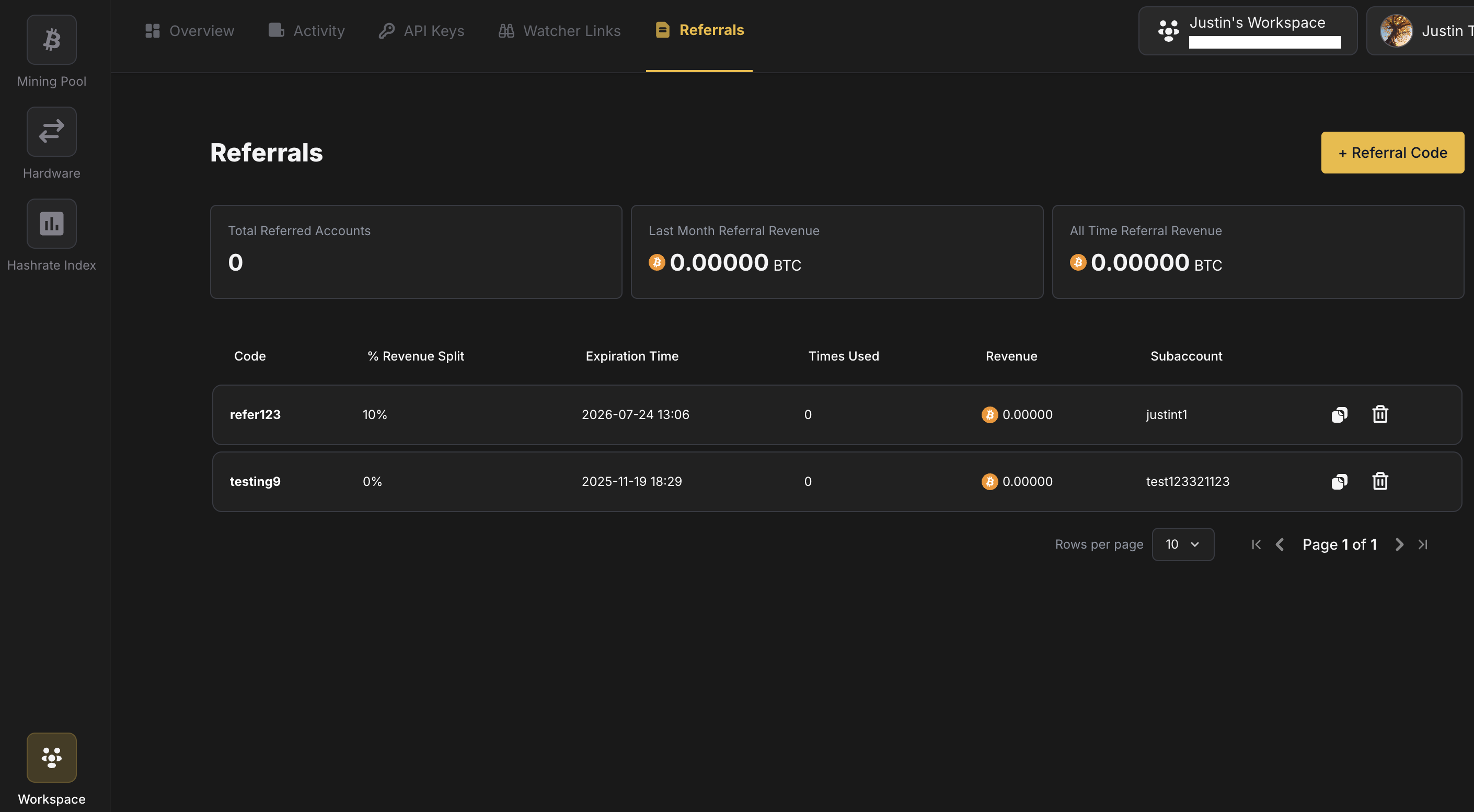The width and height of the screenshot is (1474, 812).
Task: Click the Referrals page heading
Action: [x=267, y=153]
